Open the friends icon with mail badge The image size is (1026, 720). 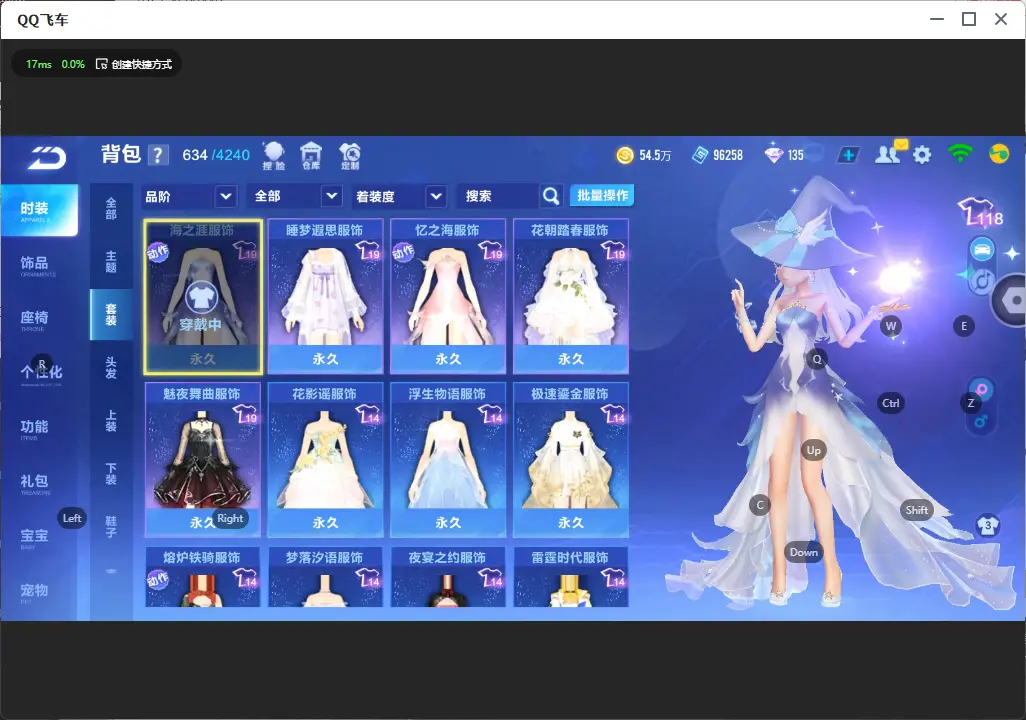[x=889, y=153]
